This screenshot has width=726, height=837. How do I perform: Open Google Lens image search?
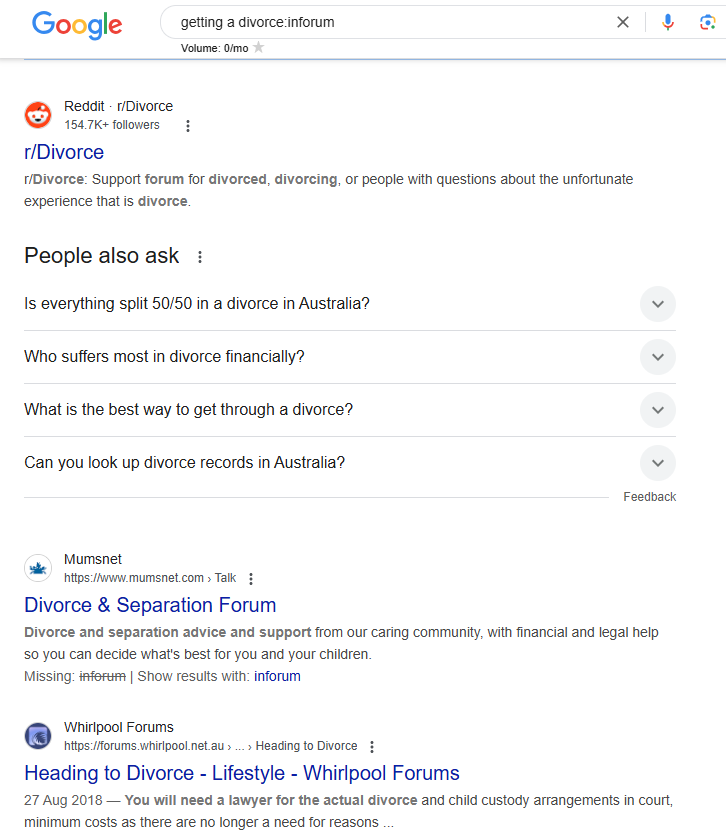[x=707, y=22]
